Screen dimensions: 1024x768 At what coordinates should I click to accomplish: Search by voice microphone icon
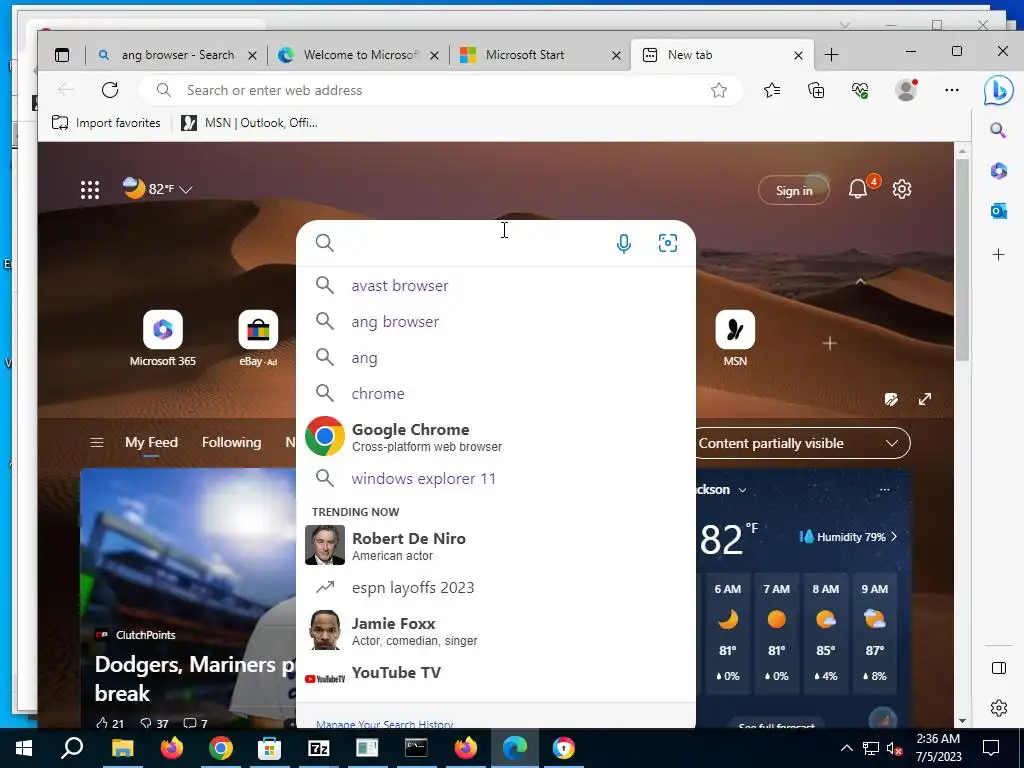[x=624, y=244]
